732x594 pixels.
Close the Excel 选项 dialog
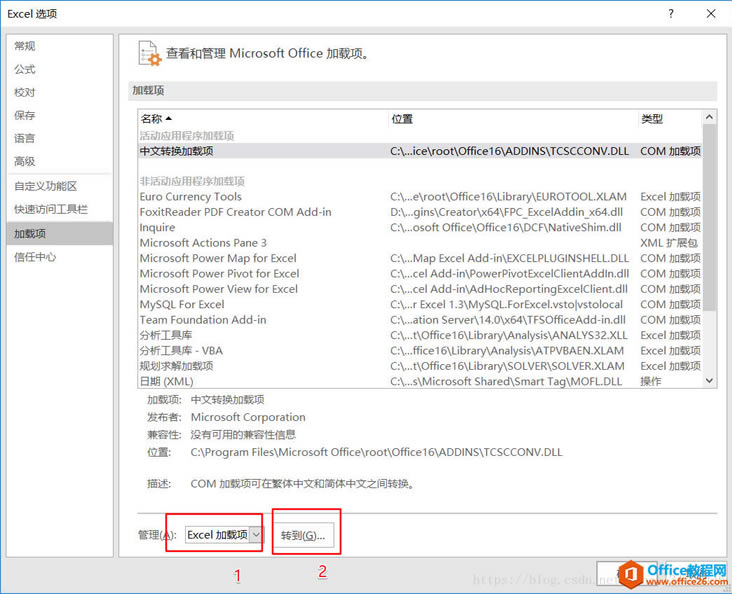711,14
